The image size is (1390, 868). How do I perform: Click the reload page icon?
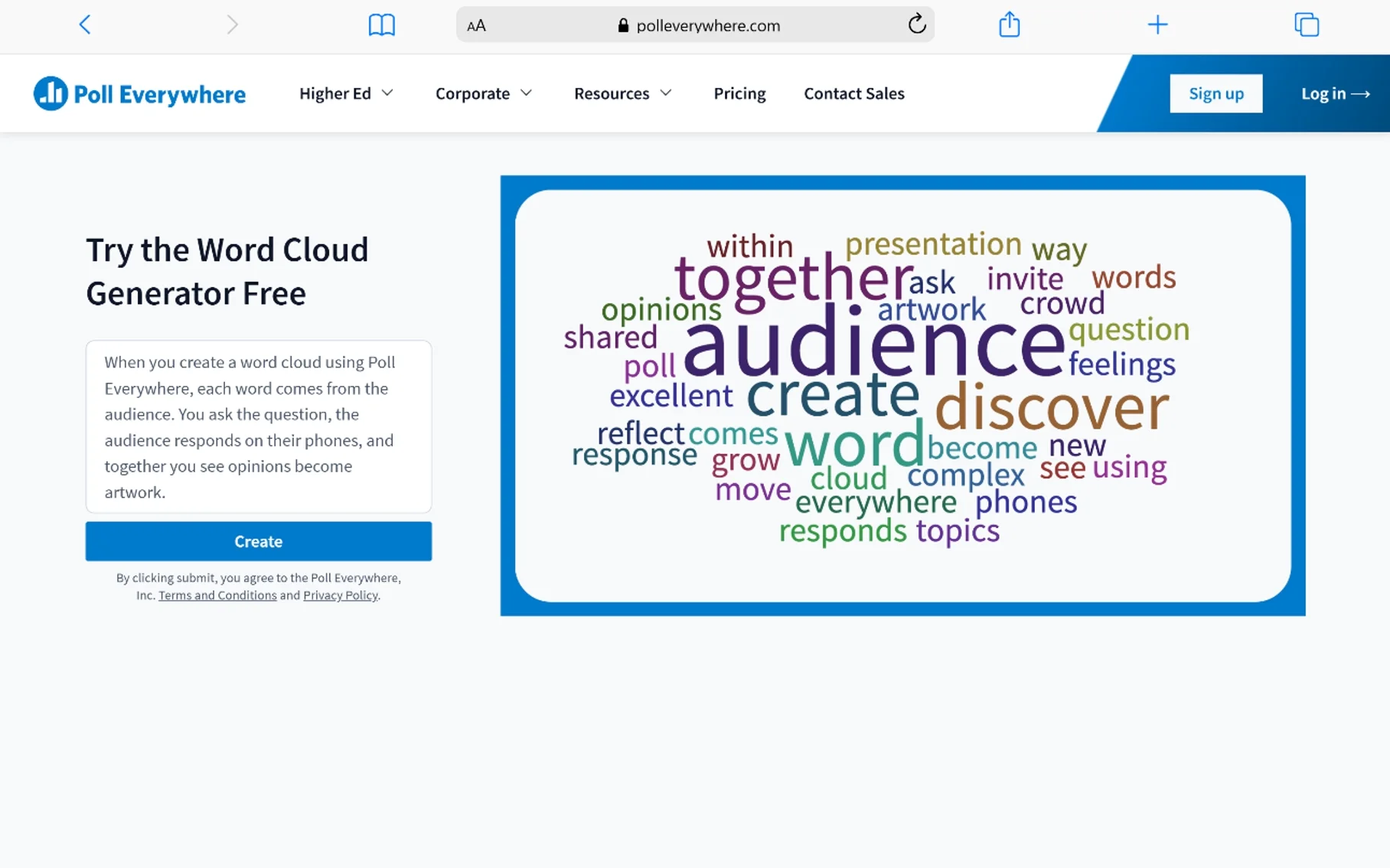coord(917,24)
